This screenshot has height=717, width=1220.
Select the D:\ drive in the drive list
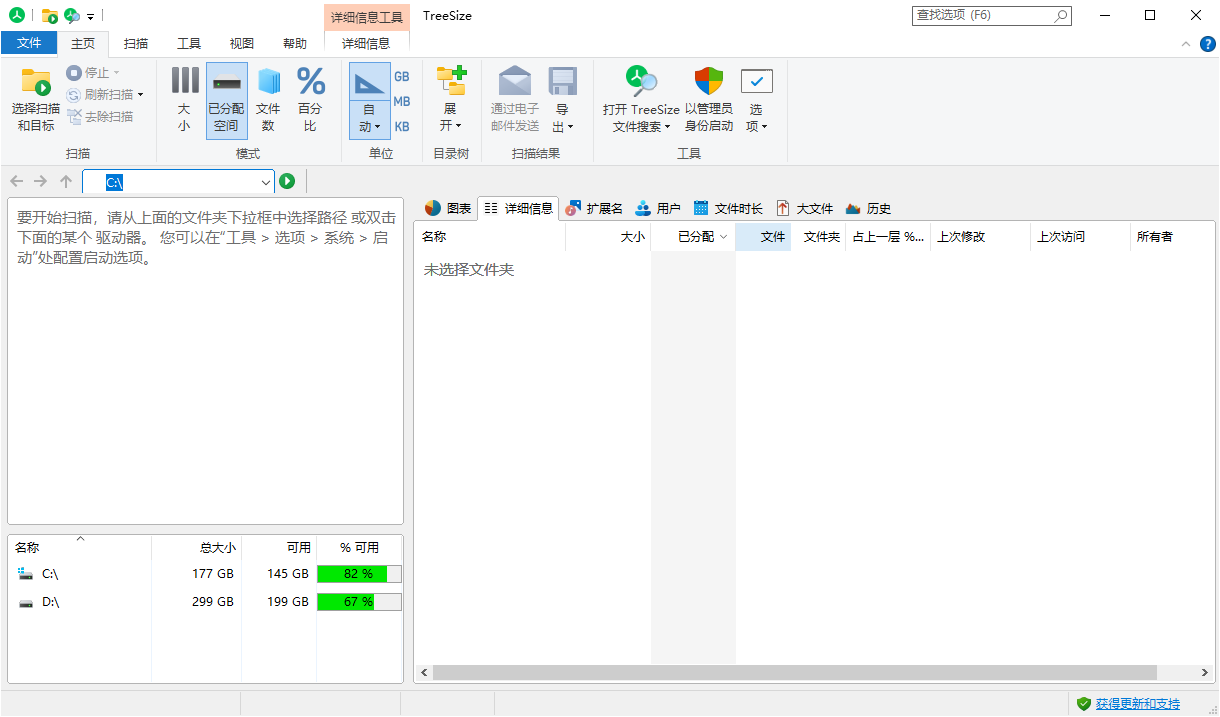49,601
